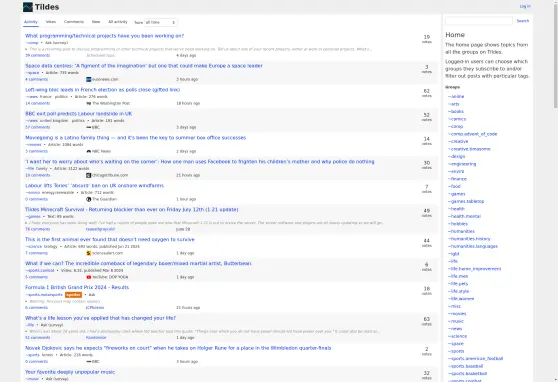Click The Washington Post source favicon
The width and height of the screenshot is (558, 382).
point(89,103)
